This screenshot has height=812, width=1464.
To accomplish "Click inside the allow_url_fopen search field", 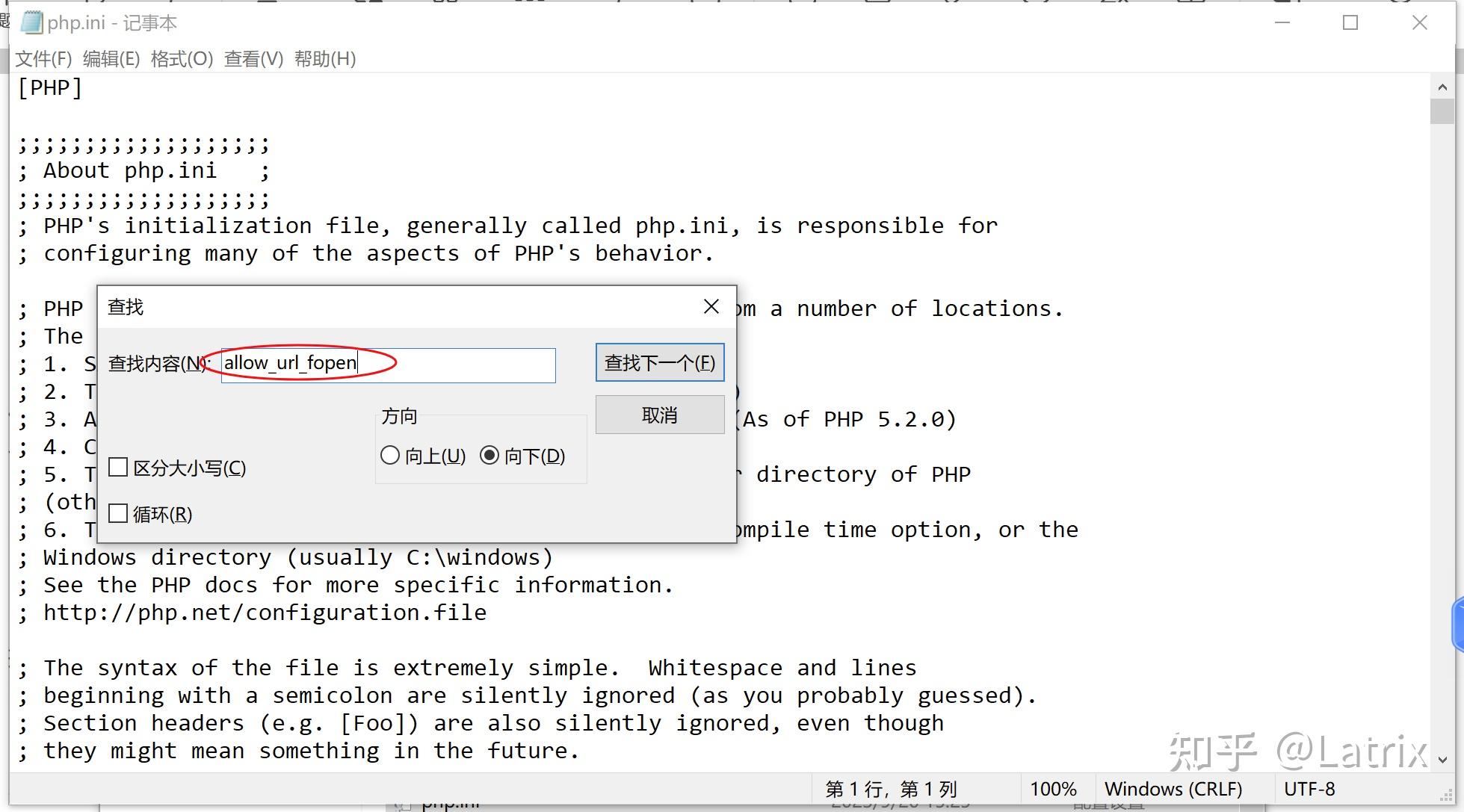I will coord(387,365).
